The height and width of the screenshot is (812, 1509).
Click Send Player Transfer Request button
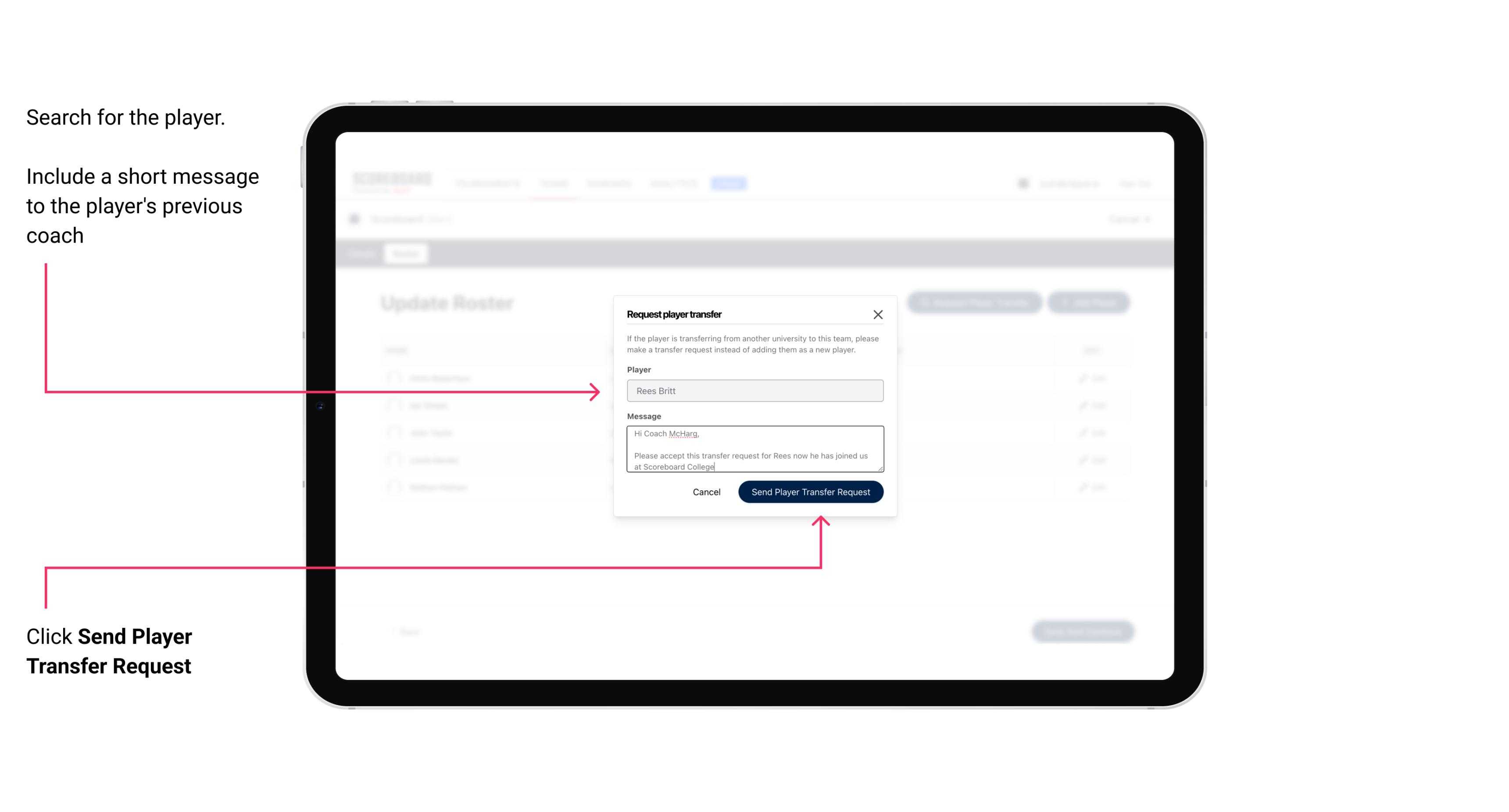(x=811, y=491)
